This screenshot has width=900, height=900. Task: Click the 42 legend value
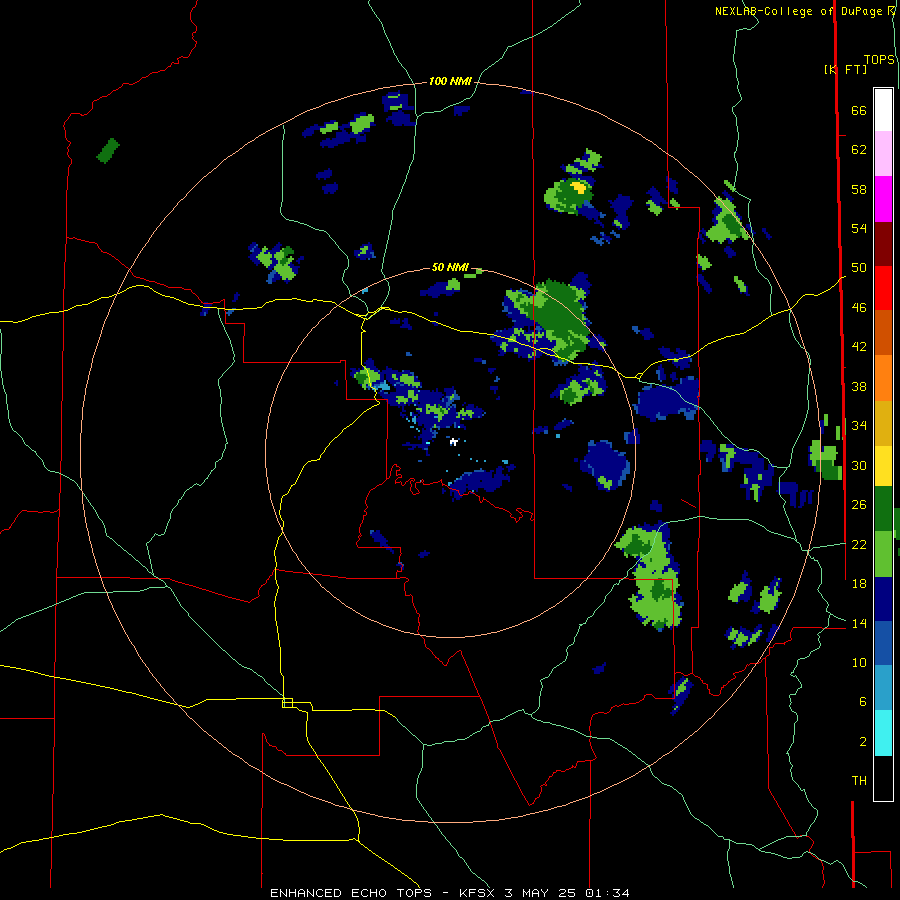click(859, 347)
